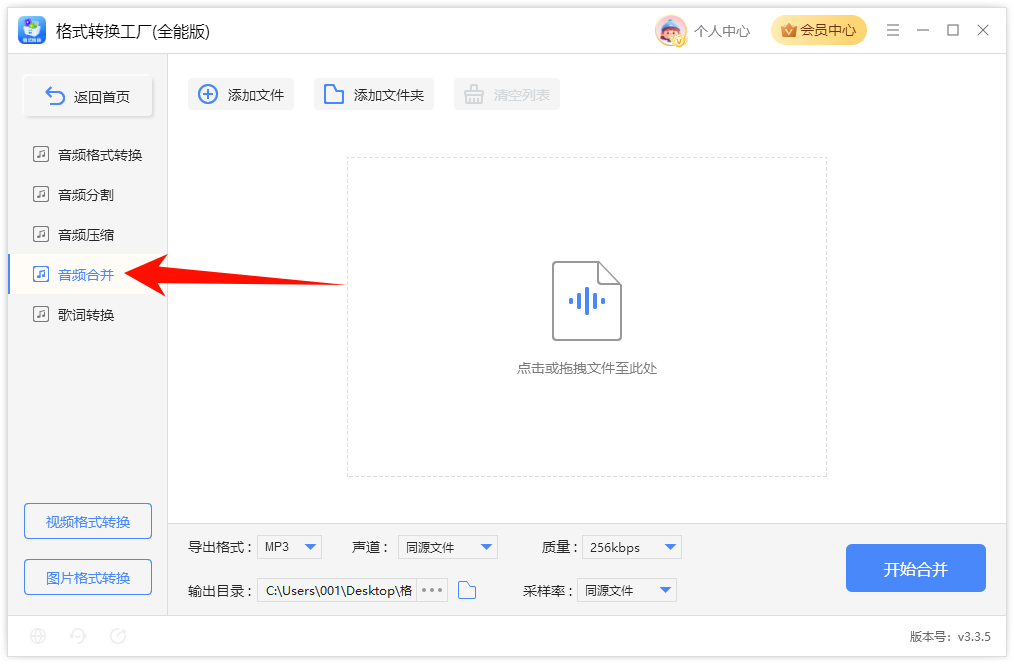Maximize the window

click(953, 30)
